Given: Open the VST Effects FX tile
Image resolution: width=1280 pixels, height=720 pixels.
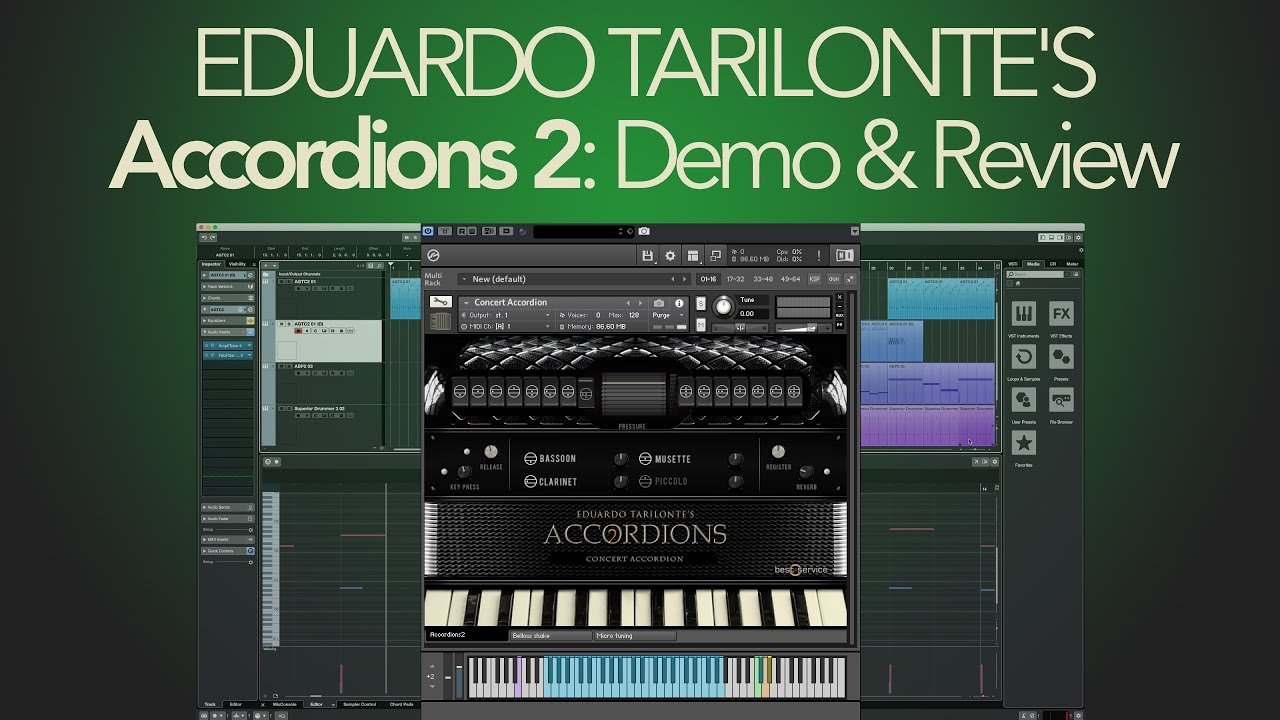Looking at the screenshot, I should [x=1061, y=312].
